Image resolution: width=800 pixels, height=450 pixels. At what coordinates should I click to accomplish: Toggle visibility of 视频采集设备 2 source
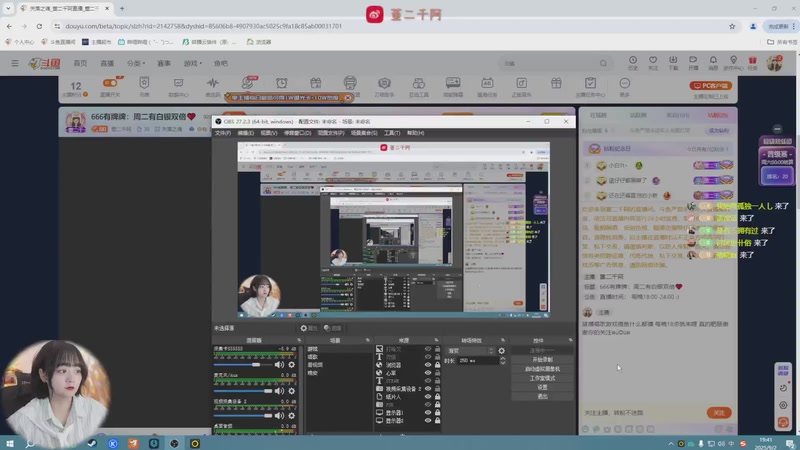428,389
